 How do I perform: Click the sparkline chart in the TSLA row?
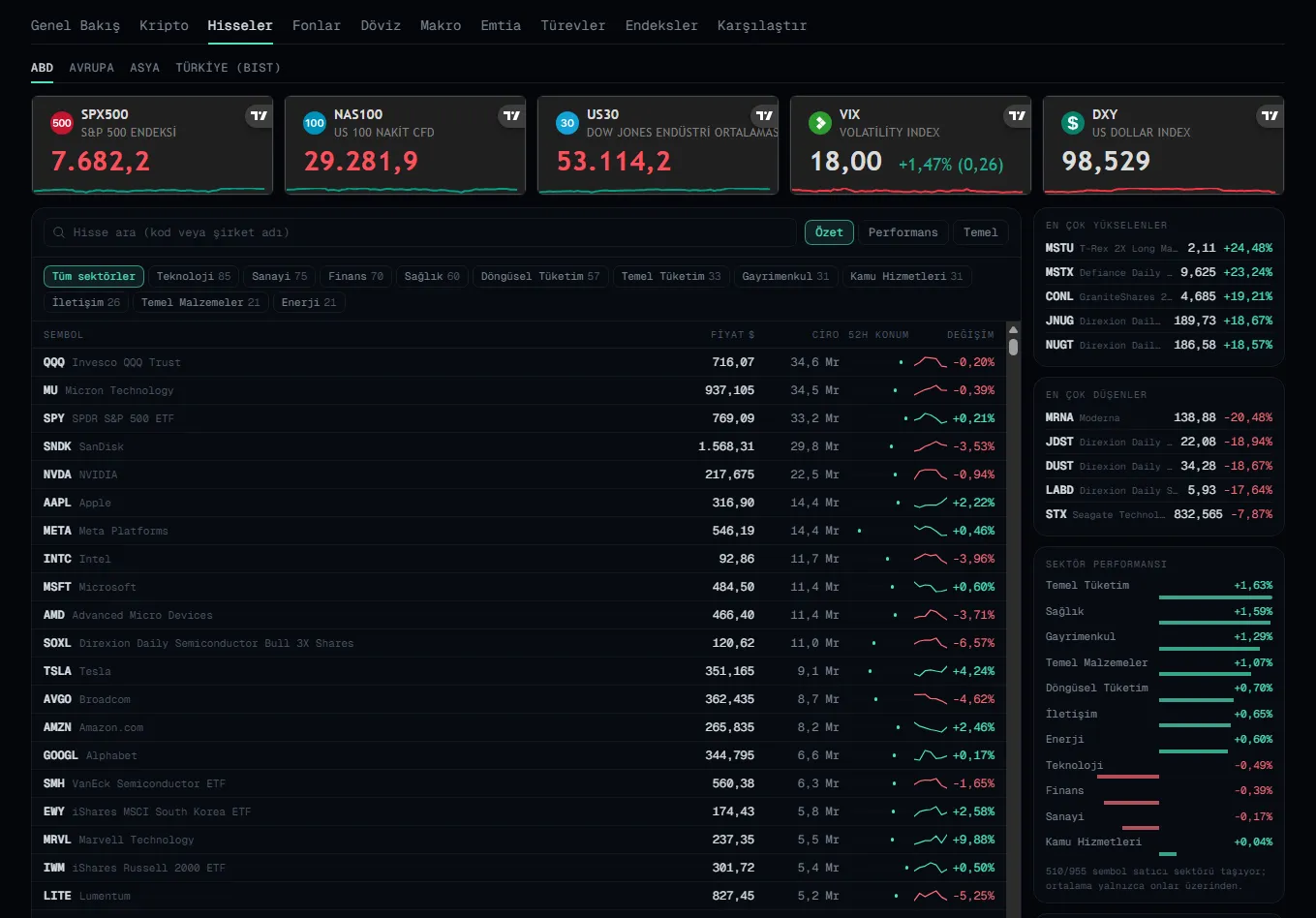pos(931,671)
